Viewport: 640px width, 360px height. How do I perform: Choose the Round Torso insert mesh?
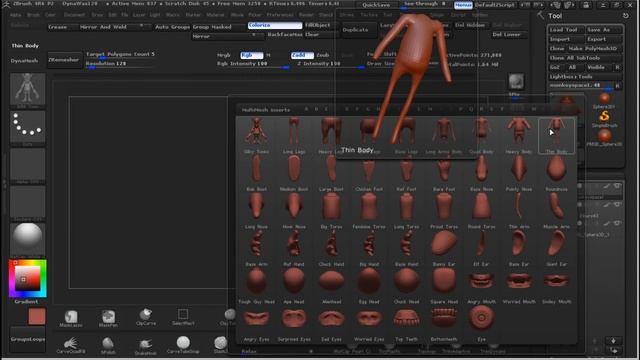click(481, 211)
